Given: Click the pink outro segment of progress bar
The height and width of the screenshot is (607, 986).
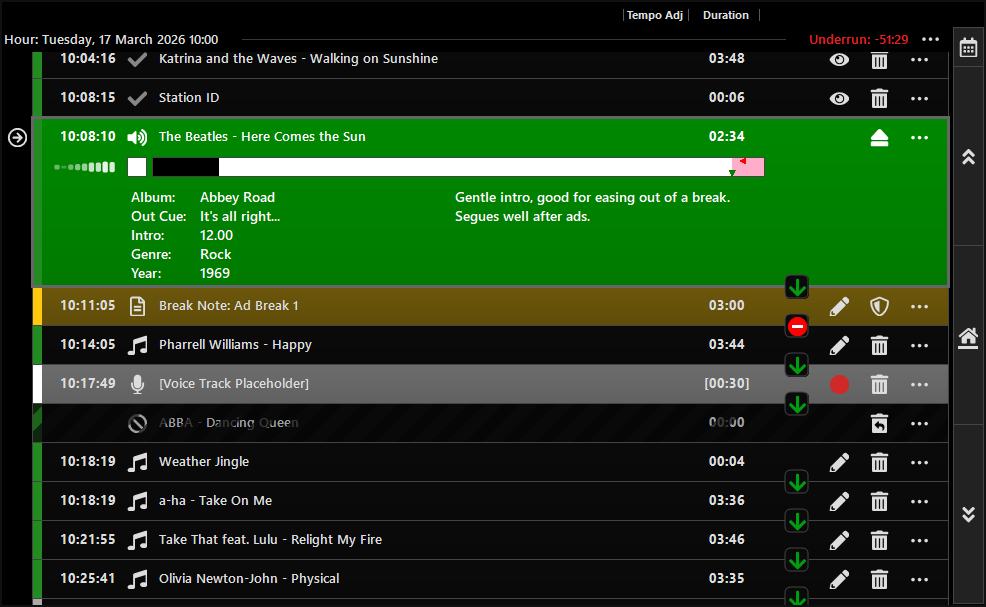Looking at the screenshot, I should pyautogui.click(x=748, y=167).
